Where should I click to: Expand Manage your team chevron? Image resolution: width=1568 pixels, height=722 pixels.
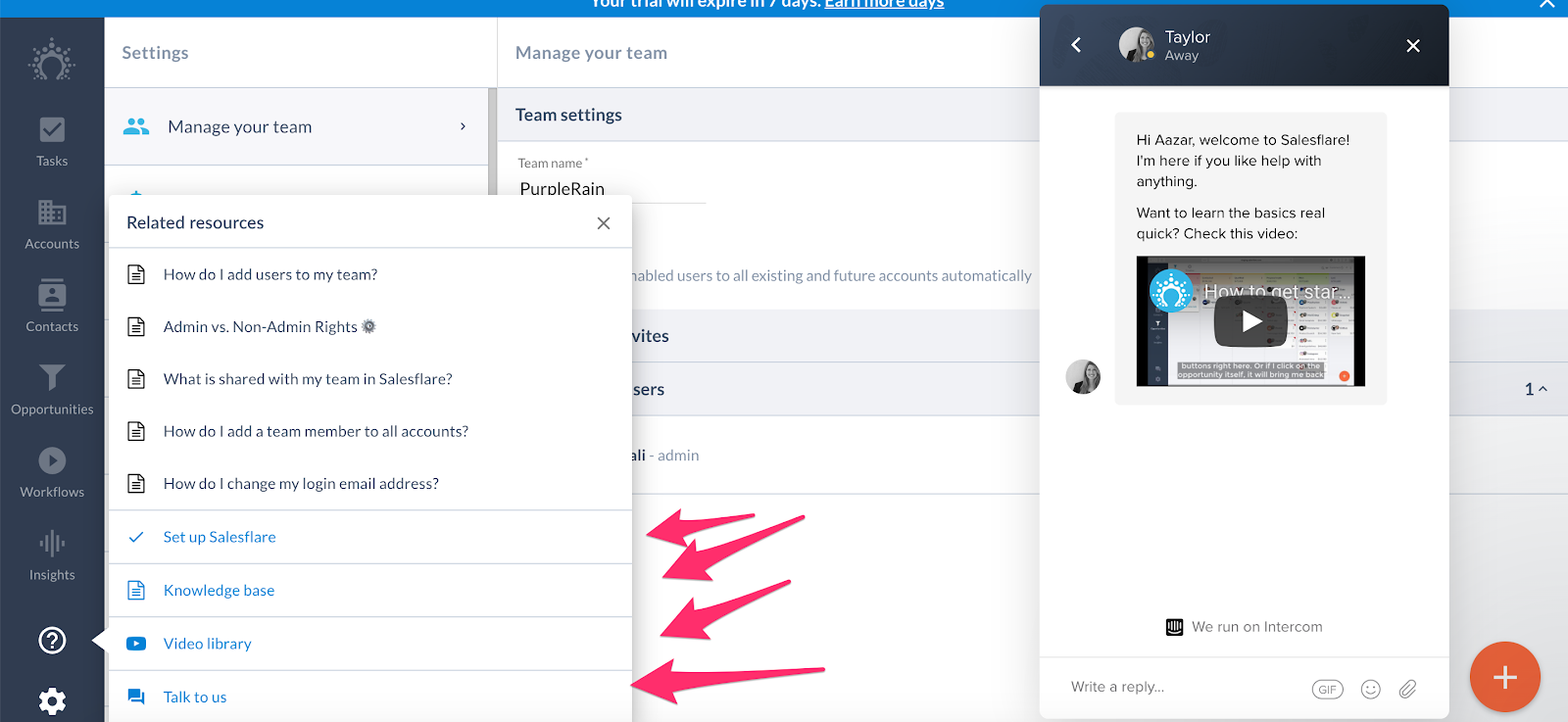click(463, 126)
